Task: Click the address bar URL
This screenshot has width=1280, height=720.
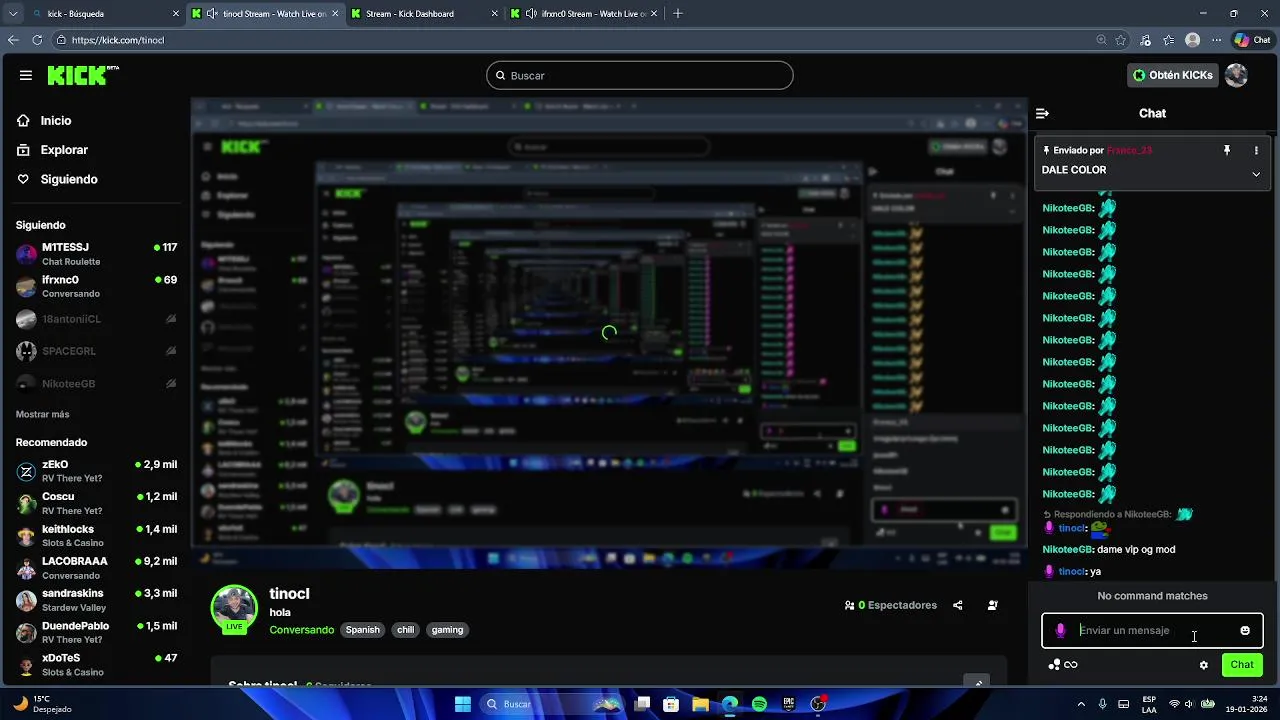Action: coord(118,40)
